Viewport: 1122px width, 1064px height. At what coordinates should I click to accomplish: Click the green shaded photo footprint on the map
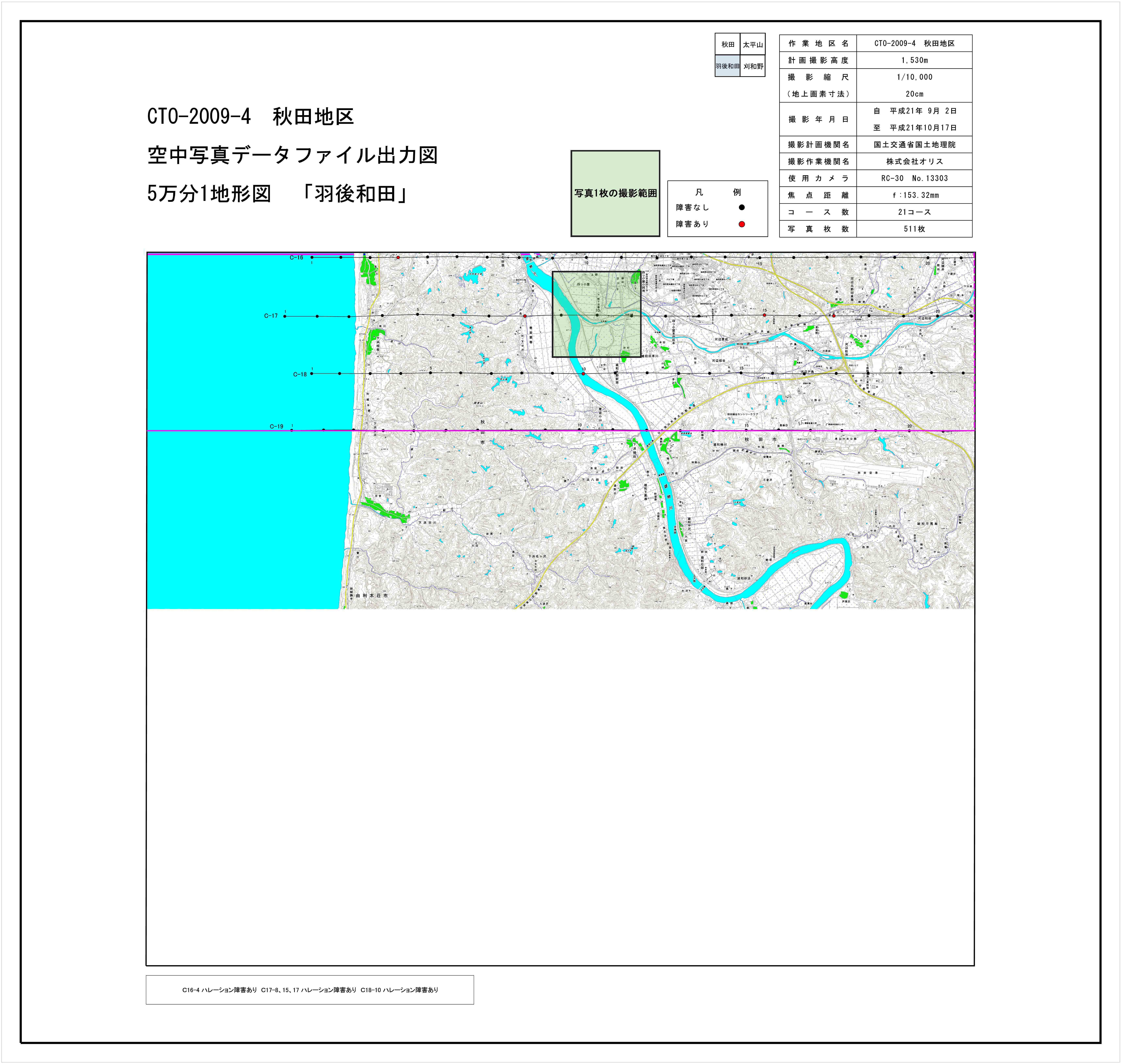(597, 314)
